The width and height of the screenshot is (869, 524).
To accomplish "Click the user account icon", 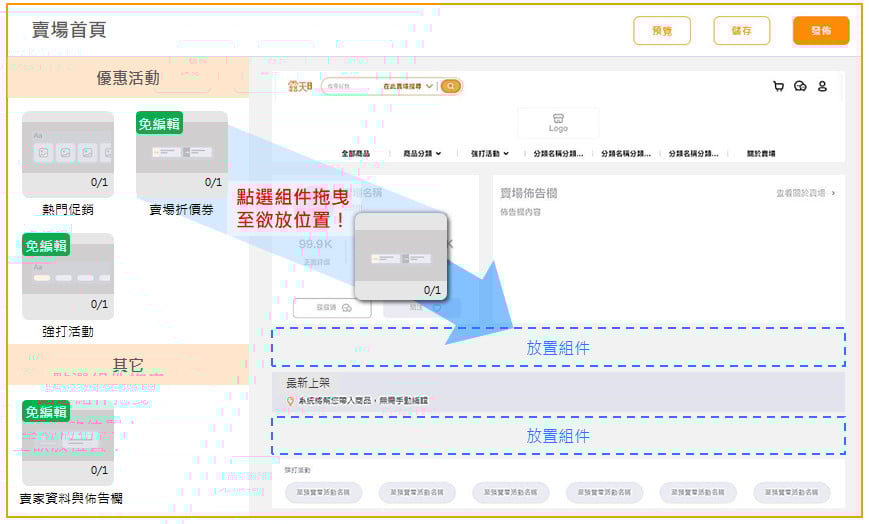I will click(x=822, y=87).
